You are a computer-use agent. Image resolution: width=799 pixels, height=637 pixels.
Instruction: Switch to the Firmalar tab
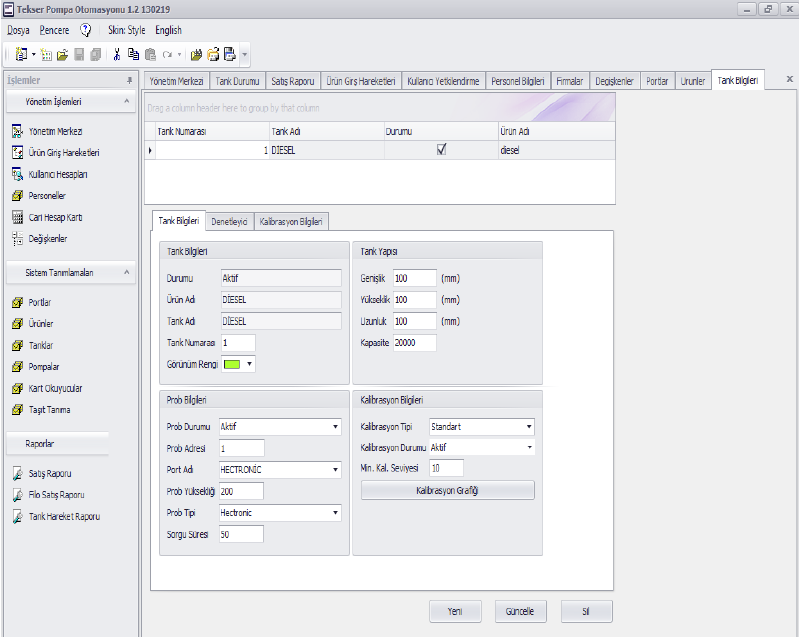tap(569, 81)
